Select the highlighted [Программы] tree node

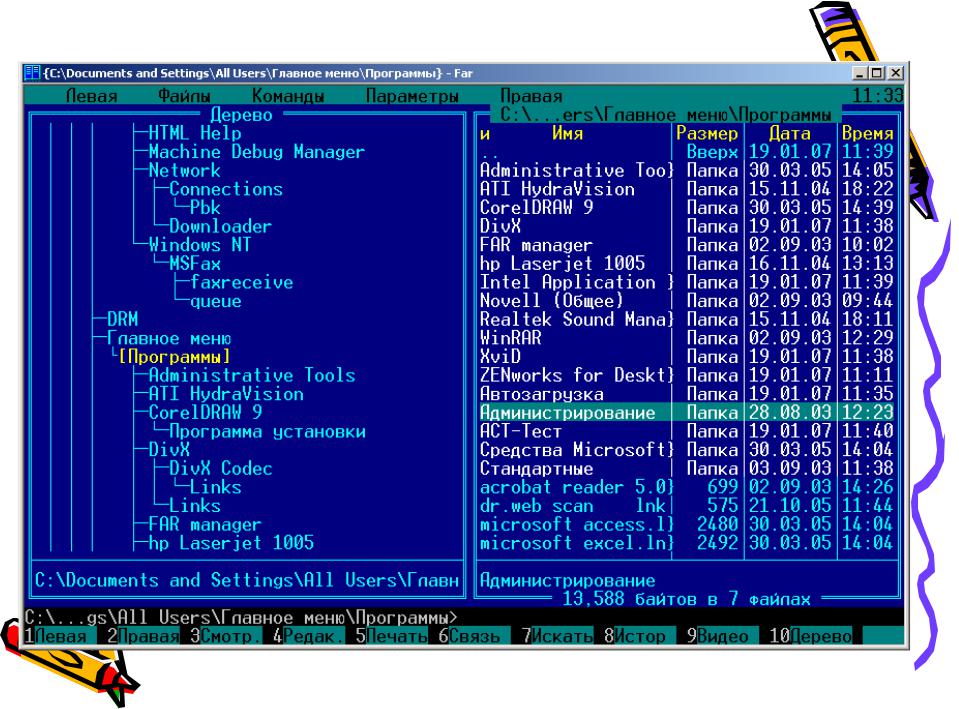coord(174,357)
